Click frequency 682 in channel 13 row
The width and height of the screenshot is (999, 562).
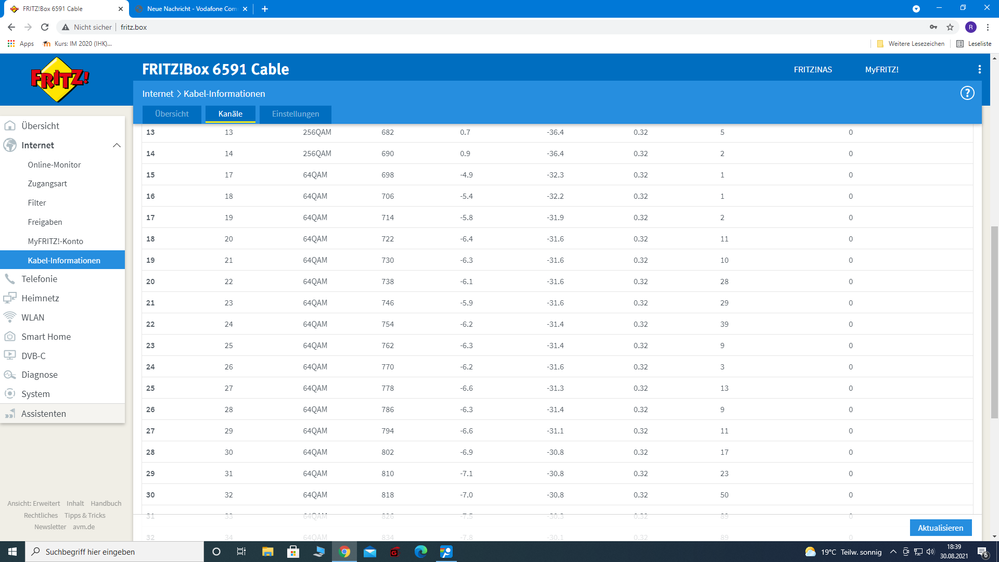click(387, 133)
